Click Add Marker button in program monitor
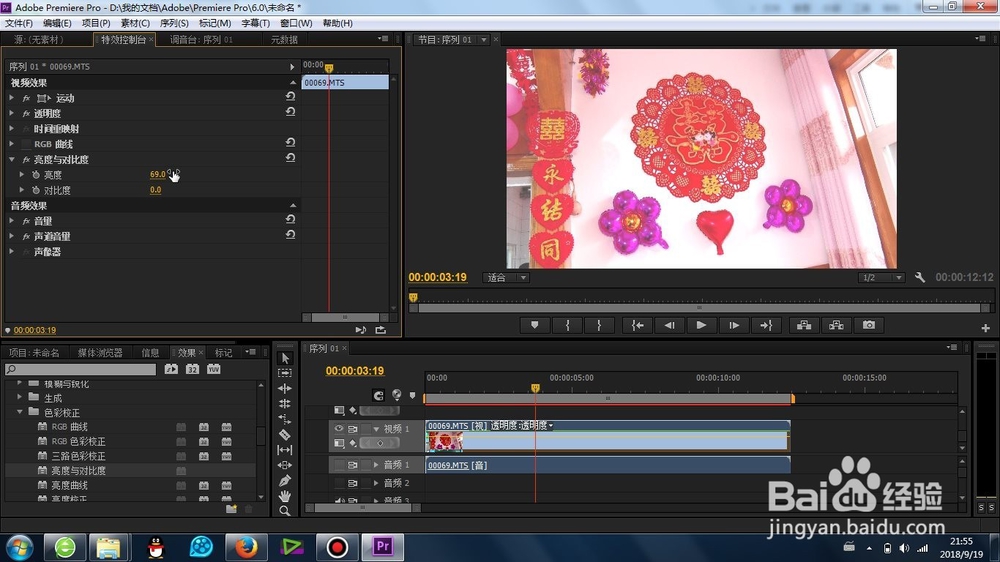Viewport: 1000px width, 562px height. pos(534,325)
